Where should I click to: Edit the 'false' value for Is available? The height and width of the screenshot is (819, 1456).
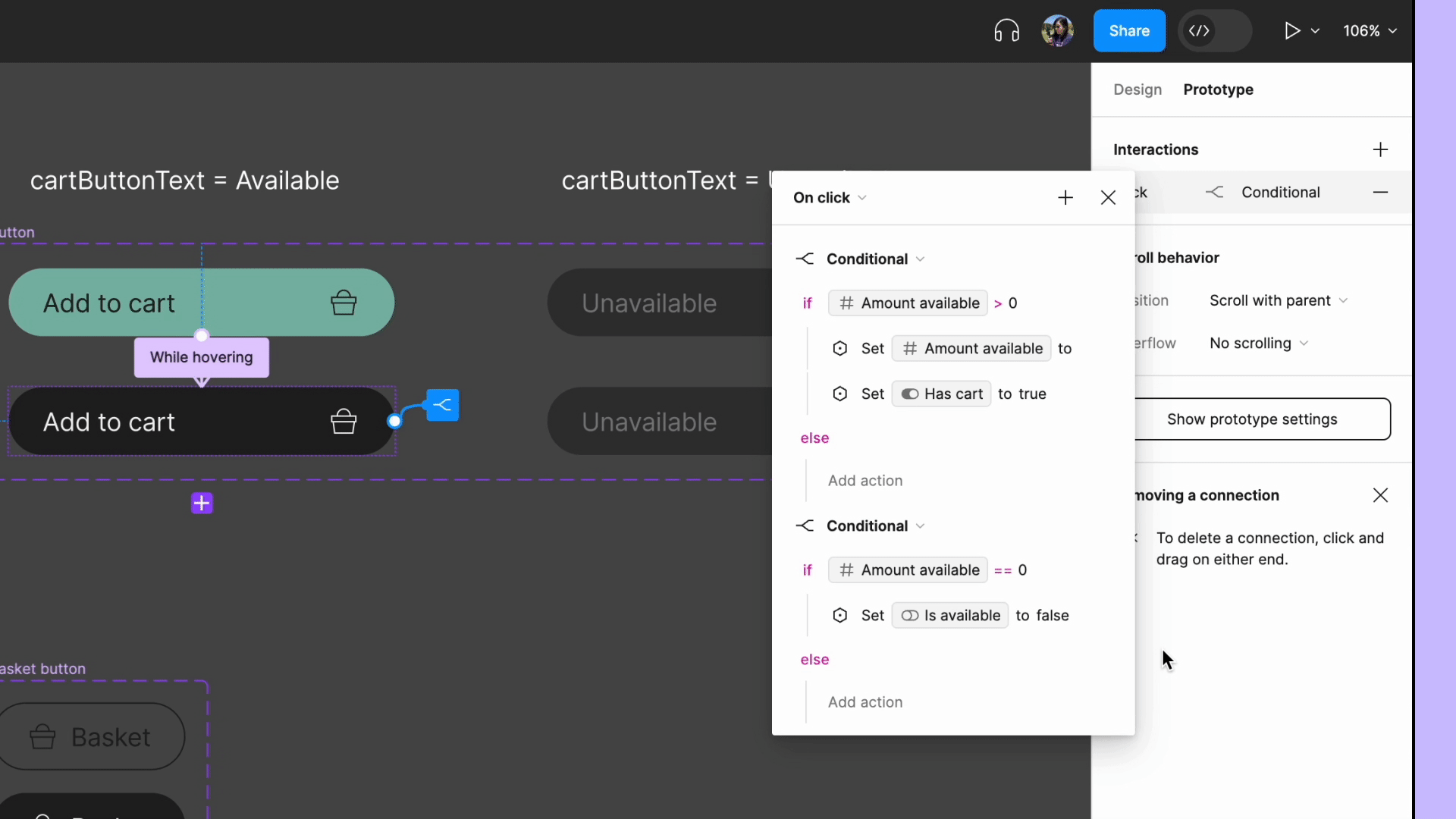[x=1053, y=616]
